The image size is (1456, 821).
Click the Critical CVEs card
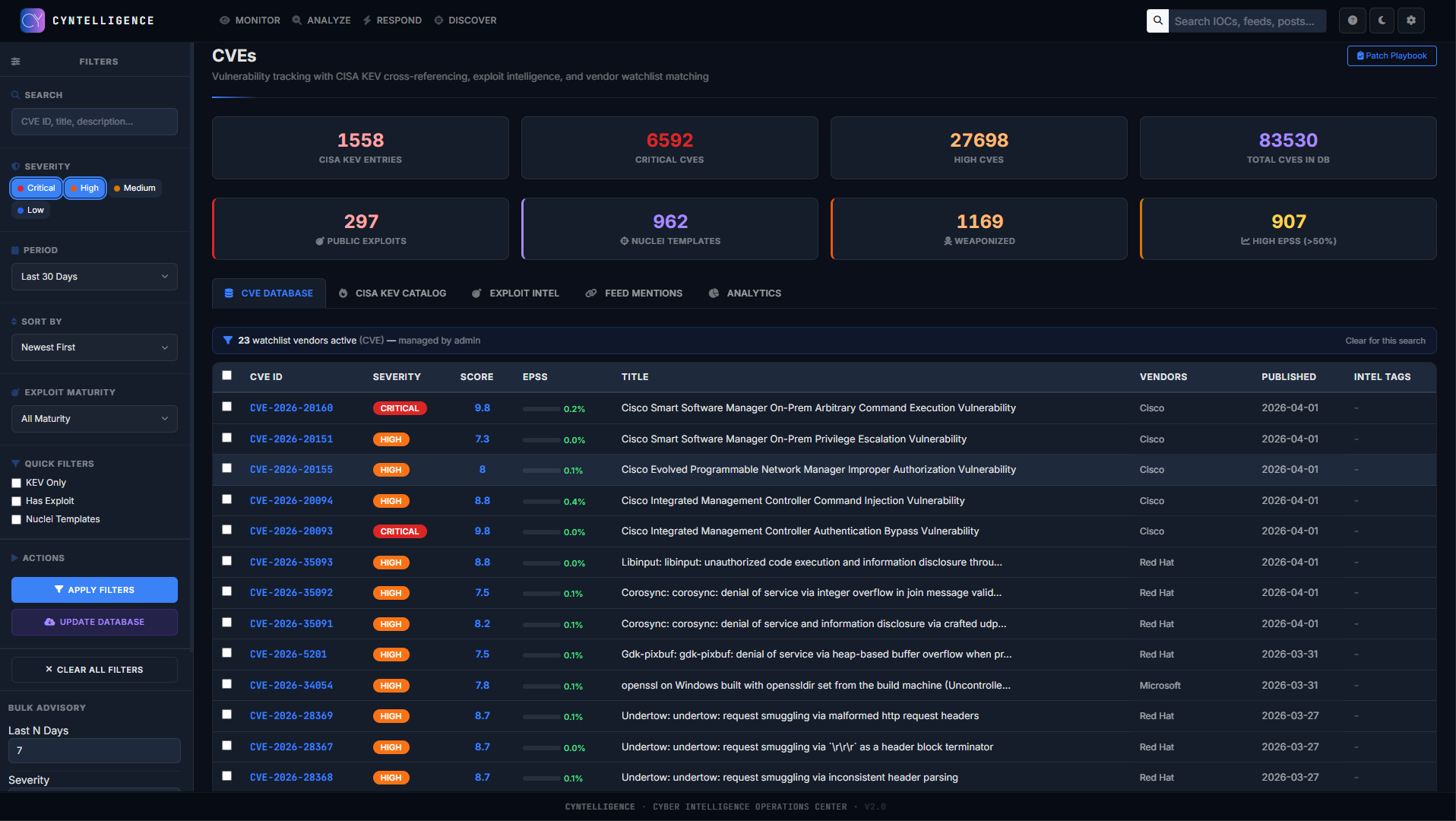[669, 147]
